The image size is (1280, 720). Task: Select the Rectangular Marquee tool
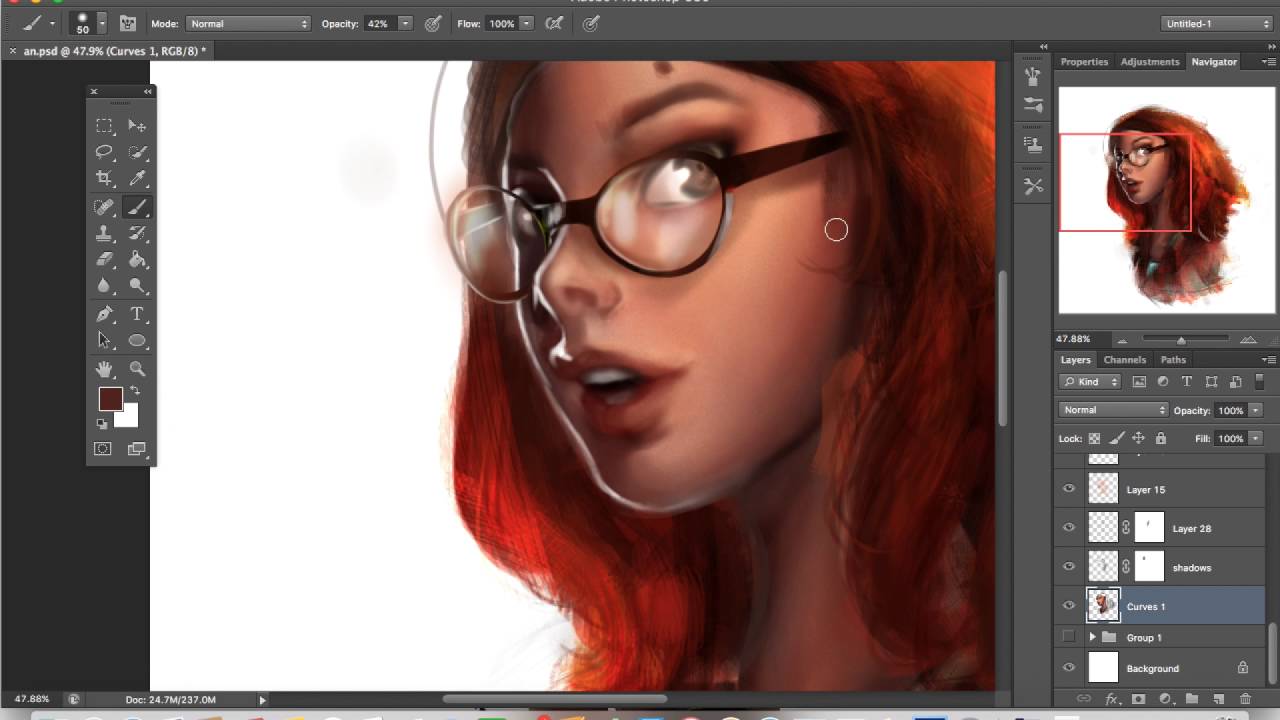tap(104, 126)
